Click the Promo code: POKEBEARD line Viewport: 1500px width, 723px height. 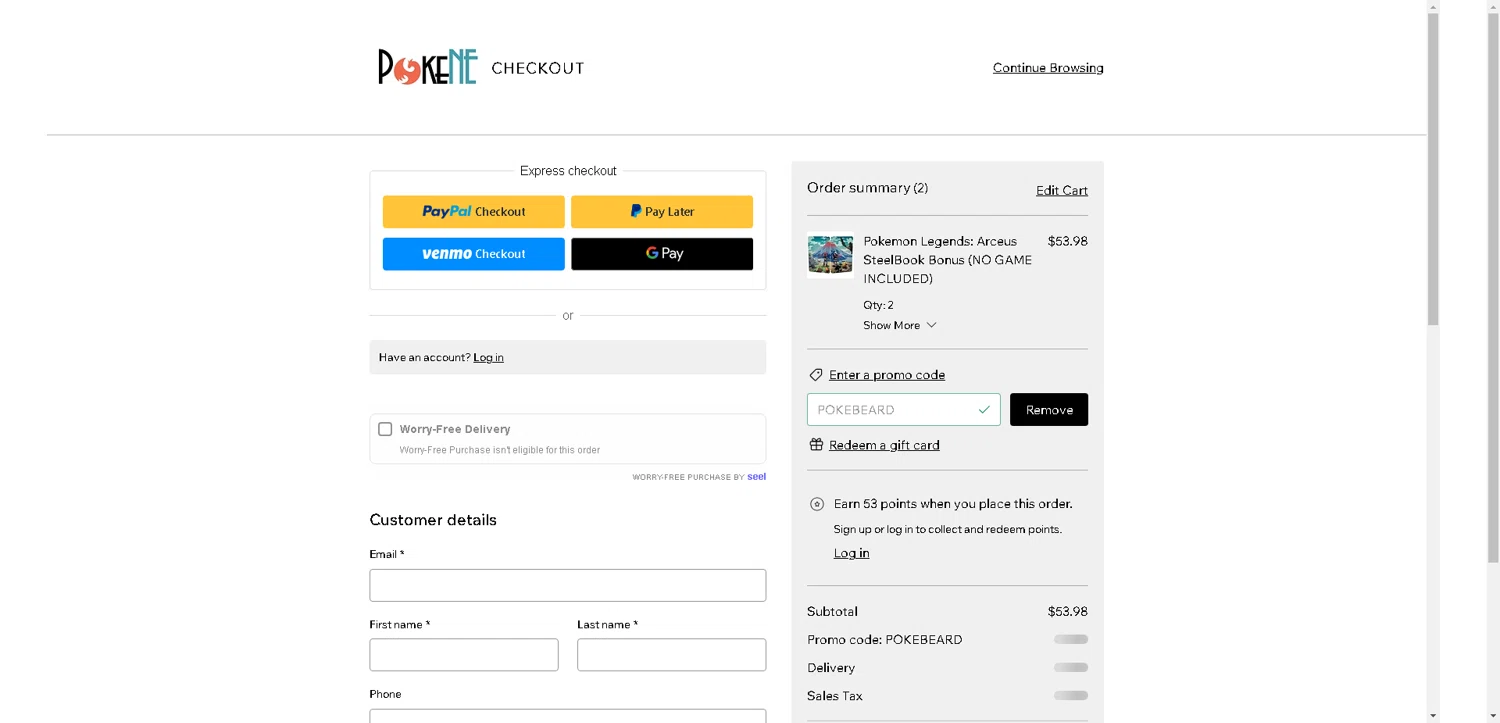point(885,640)
